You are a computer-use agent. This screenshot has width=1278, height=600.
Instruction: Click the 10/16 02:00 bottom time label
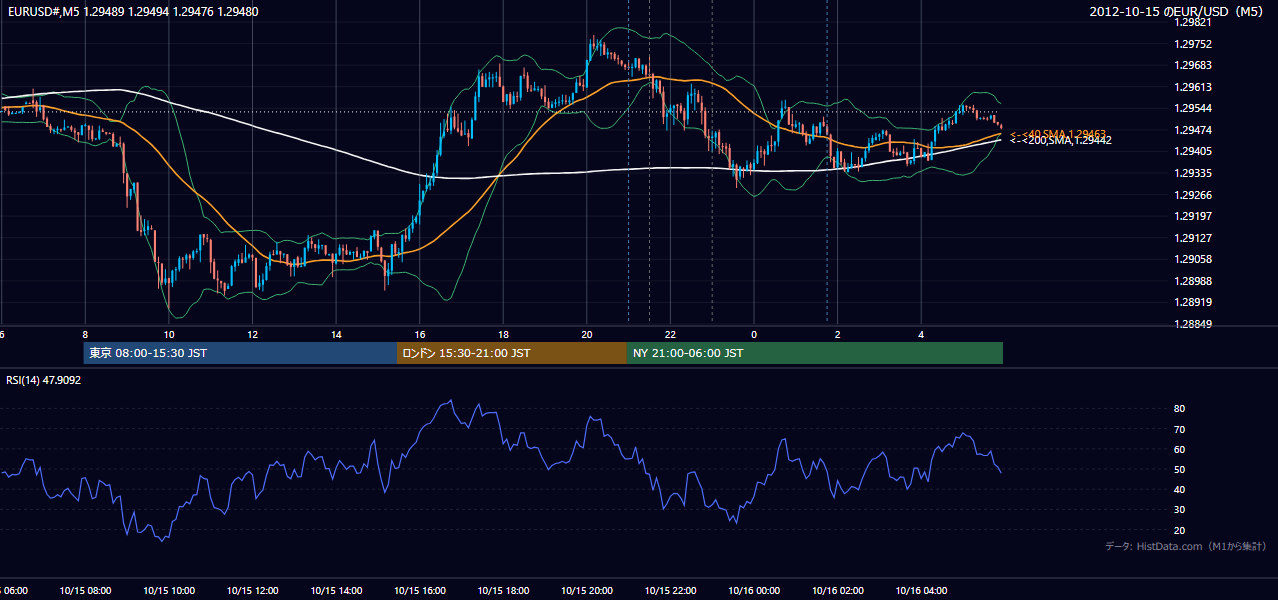[x=838, y=591]
